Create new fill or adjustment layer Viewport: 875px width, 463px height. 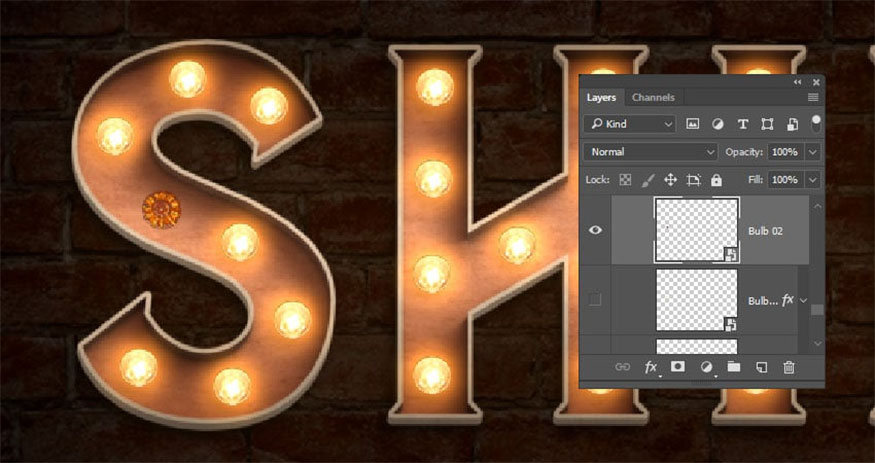(x=706, y=367)
